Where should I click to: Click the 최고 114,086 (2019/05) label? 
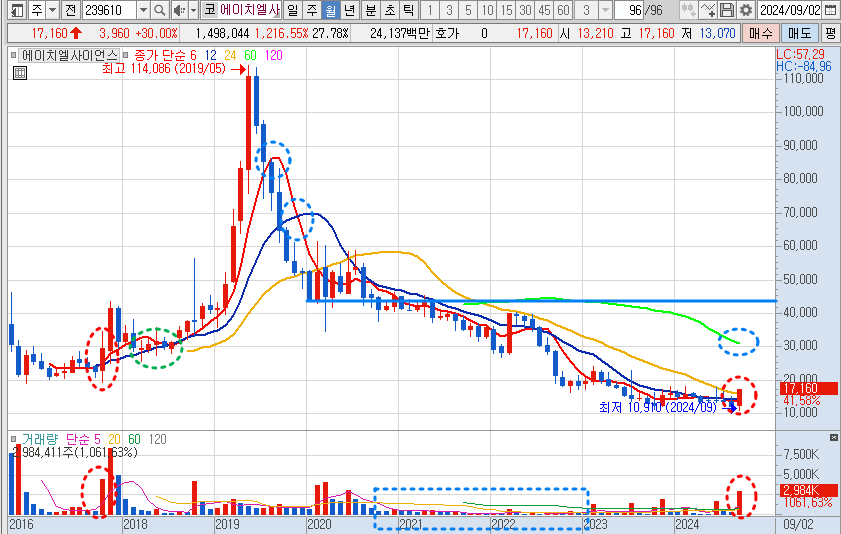[x=164, y=69]
